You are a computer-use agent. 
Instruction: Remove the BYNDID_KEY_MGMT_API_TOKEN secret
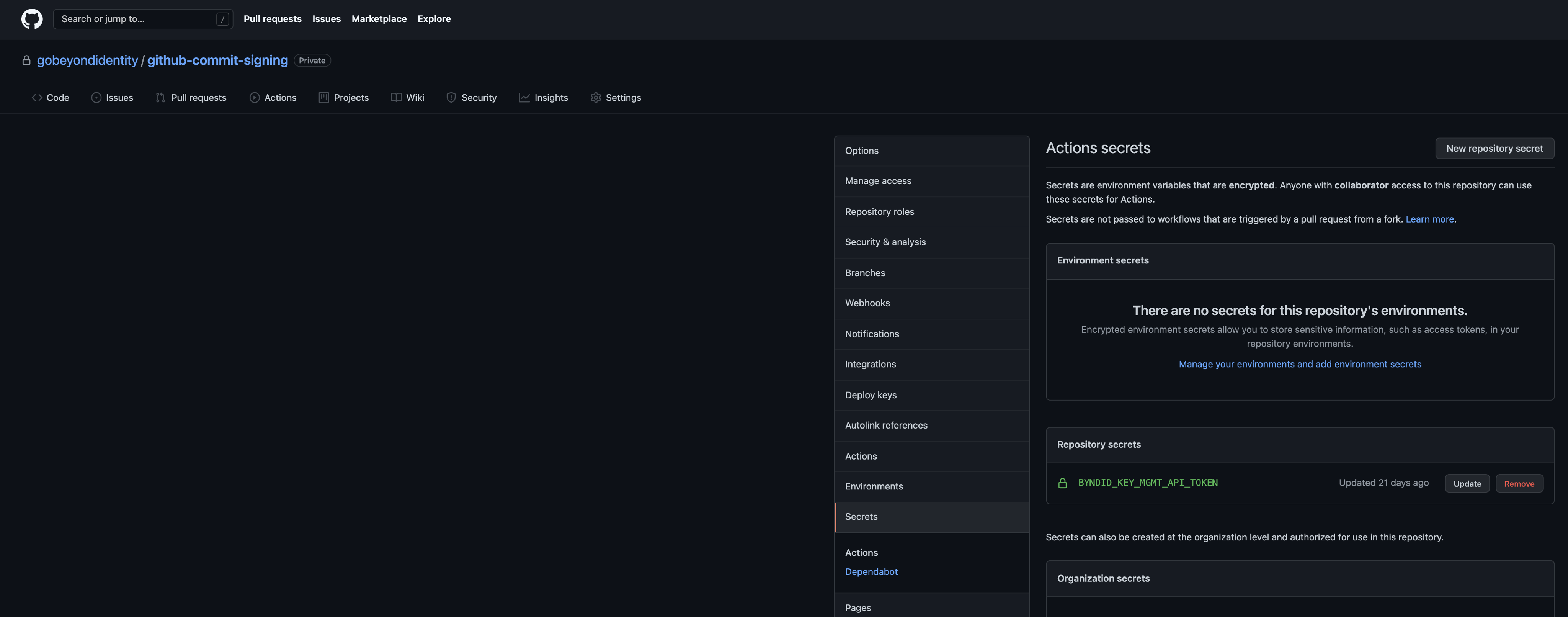pyautogui.click(x=1519, y=484)
